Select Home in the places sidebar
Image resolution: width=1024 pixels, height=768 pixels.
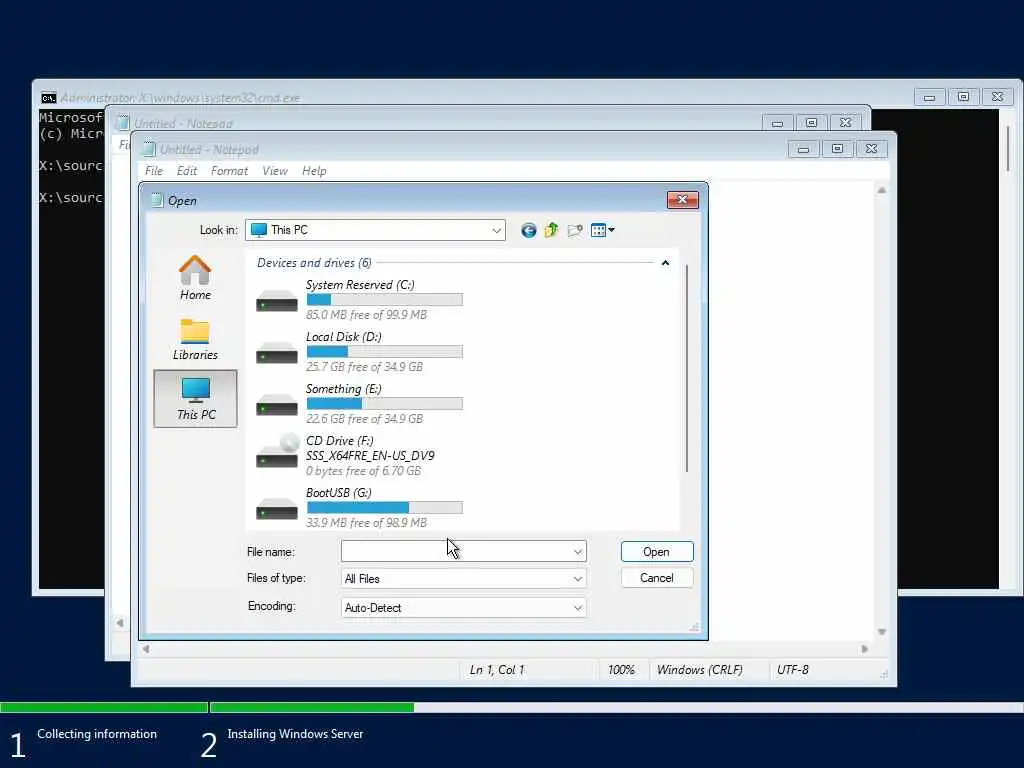[x=195, y=278]
